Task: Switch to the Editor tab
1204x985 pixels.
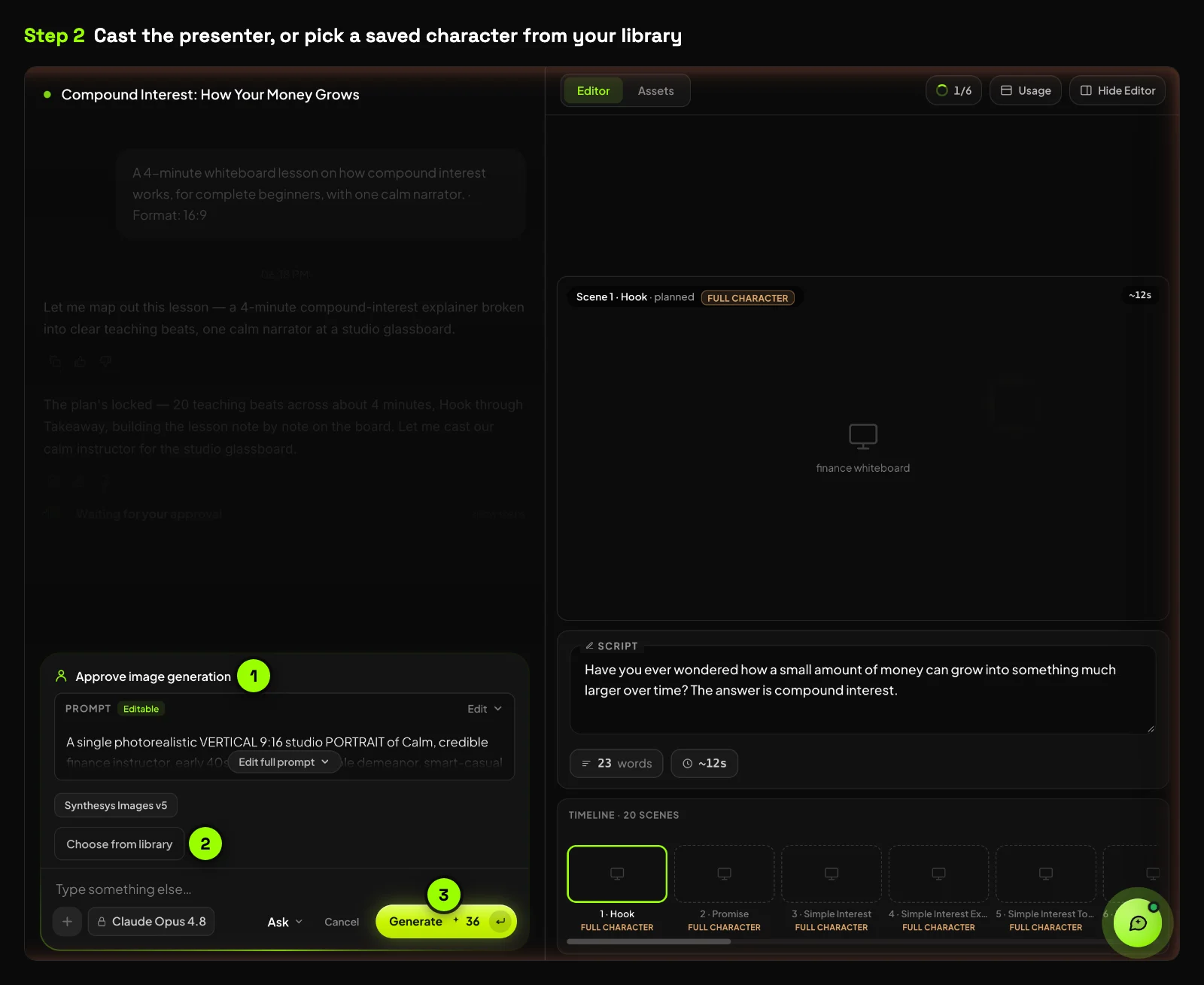Action: 594,91
